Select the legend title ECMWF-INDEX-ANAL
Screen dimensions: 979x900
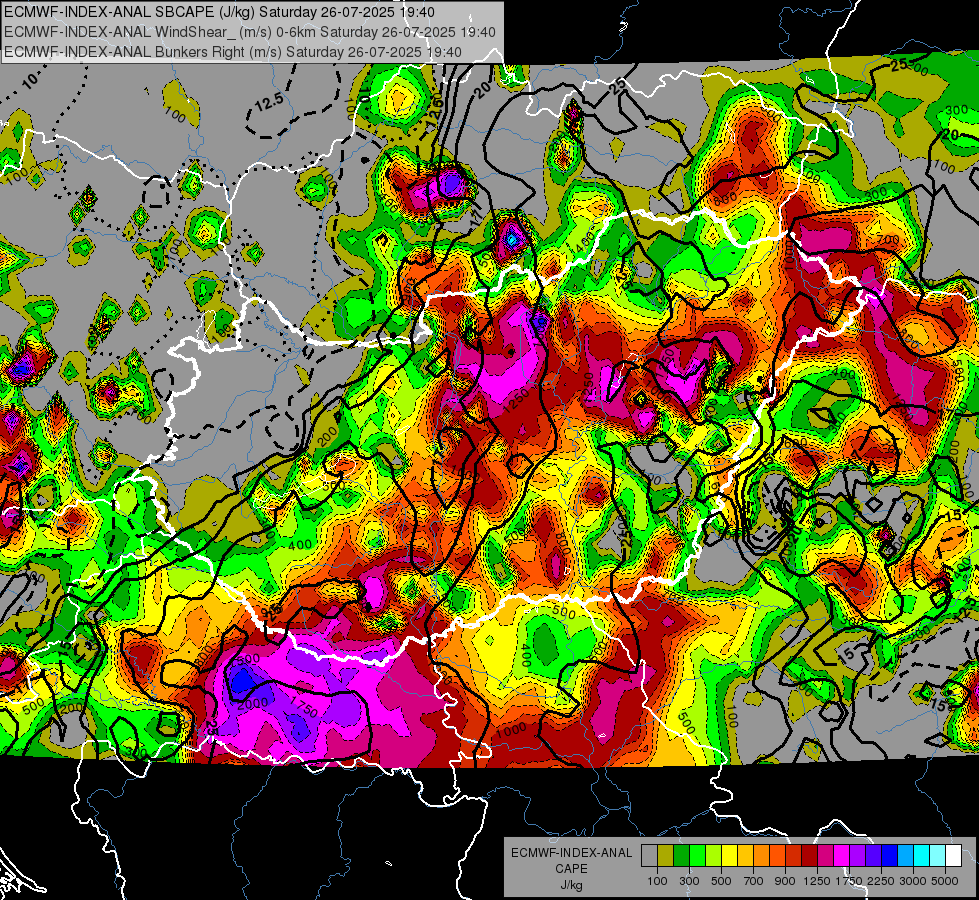tap(572, 853)
